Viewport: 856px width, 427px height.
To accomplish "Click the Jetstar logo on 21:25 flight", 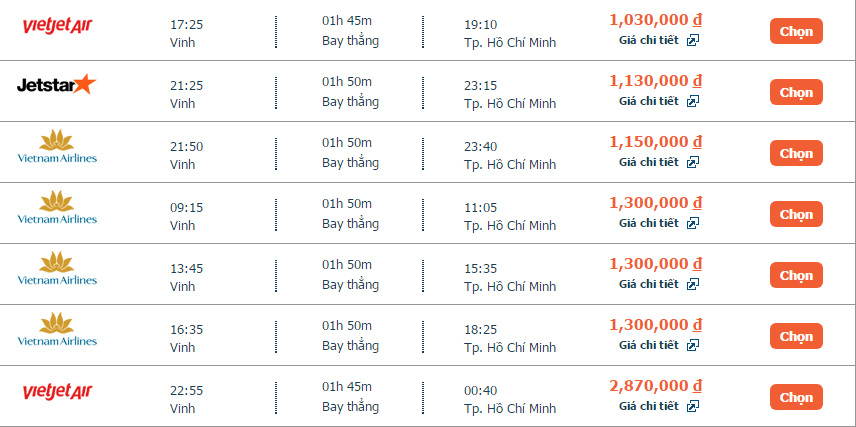I will pyautogui.click(x=57, y=86).
